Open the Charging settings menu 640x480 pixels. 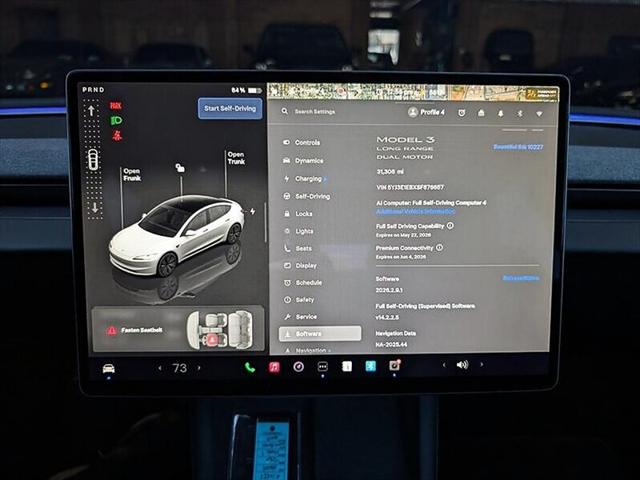[304, 179]
